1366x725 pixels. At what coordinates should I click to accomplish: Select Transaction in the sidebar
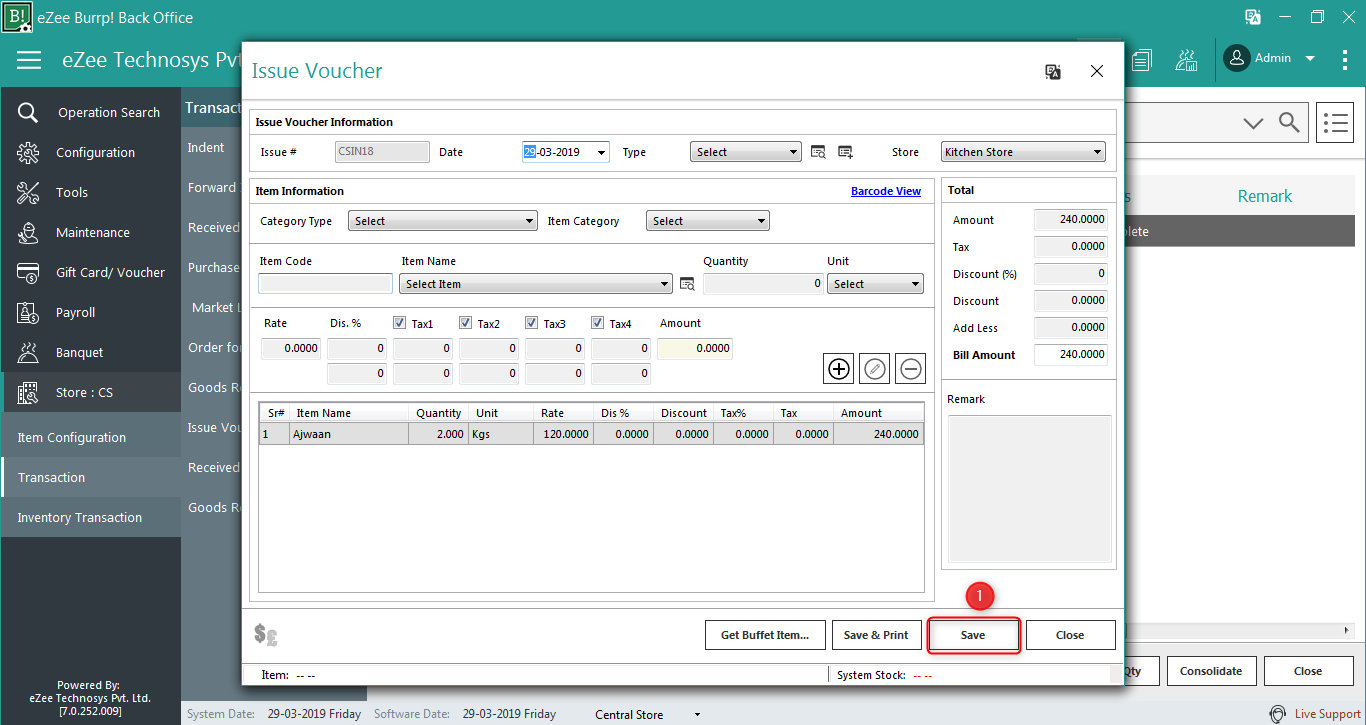(91, 477)
